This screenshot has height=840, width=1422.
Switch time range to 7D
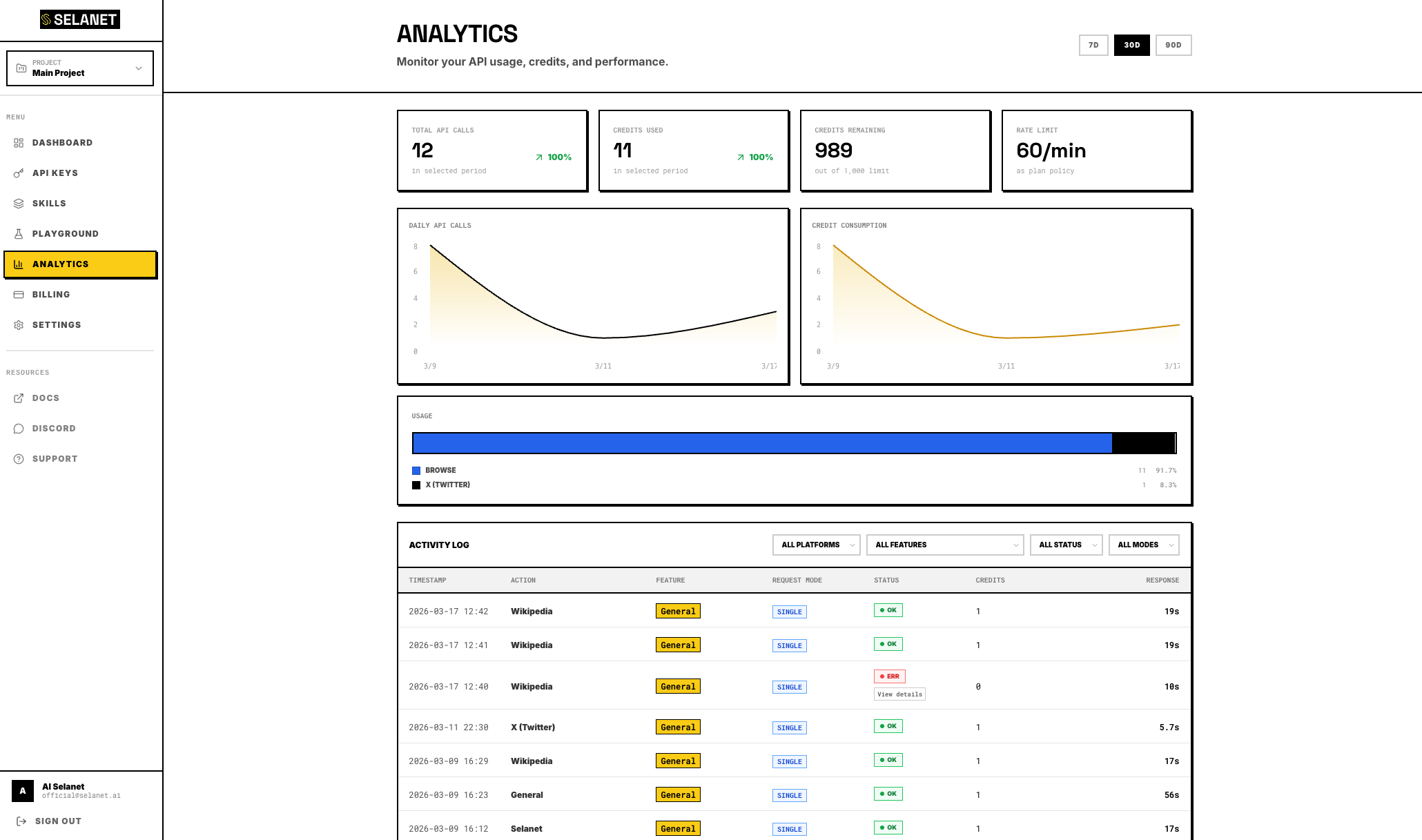pos(1093,45)
